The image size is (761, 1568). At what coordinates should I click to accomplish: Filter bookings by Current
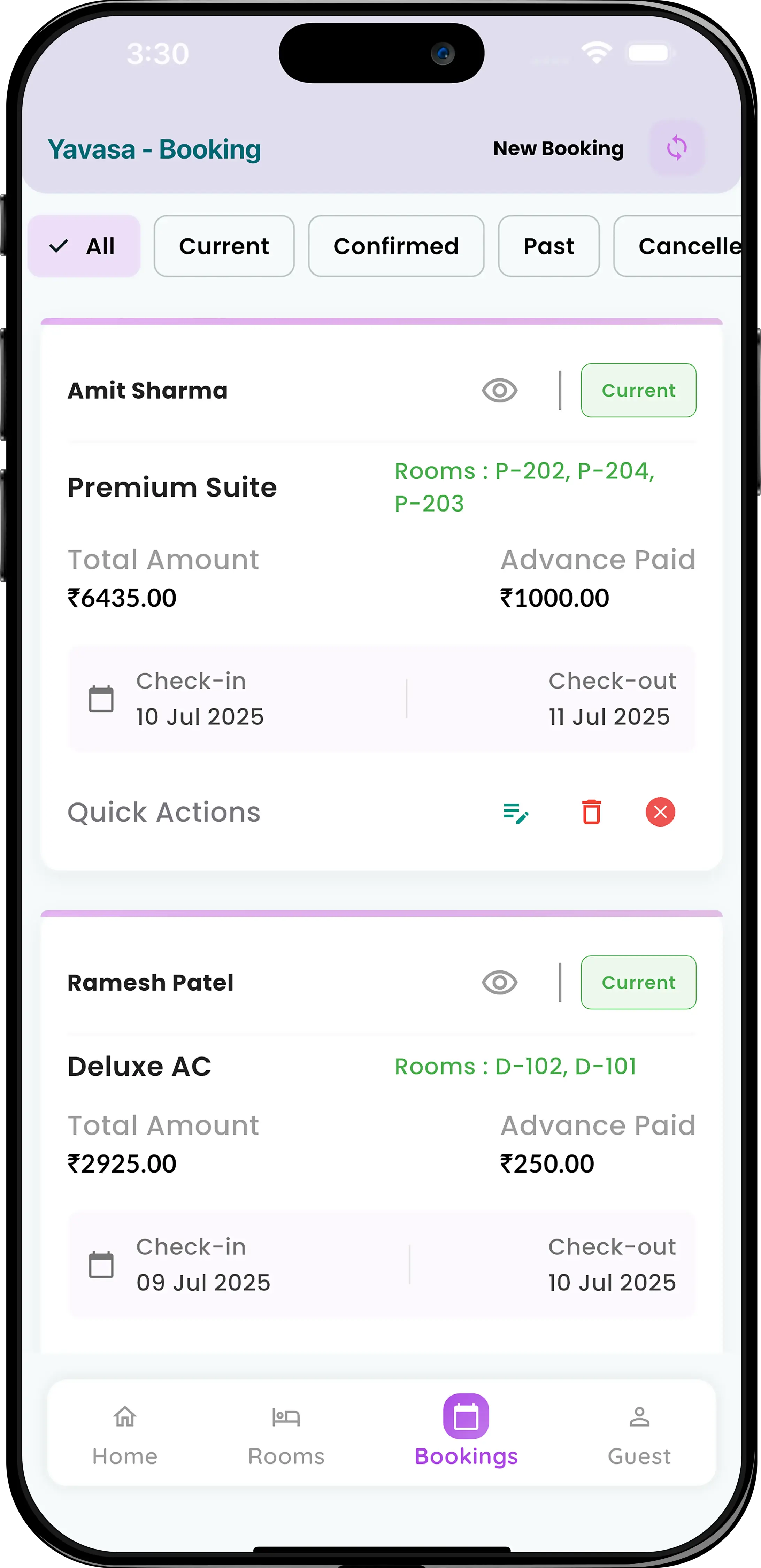223,246
